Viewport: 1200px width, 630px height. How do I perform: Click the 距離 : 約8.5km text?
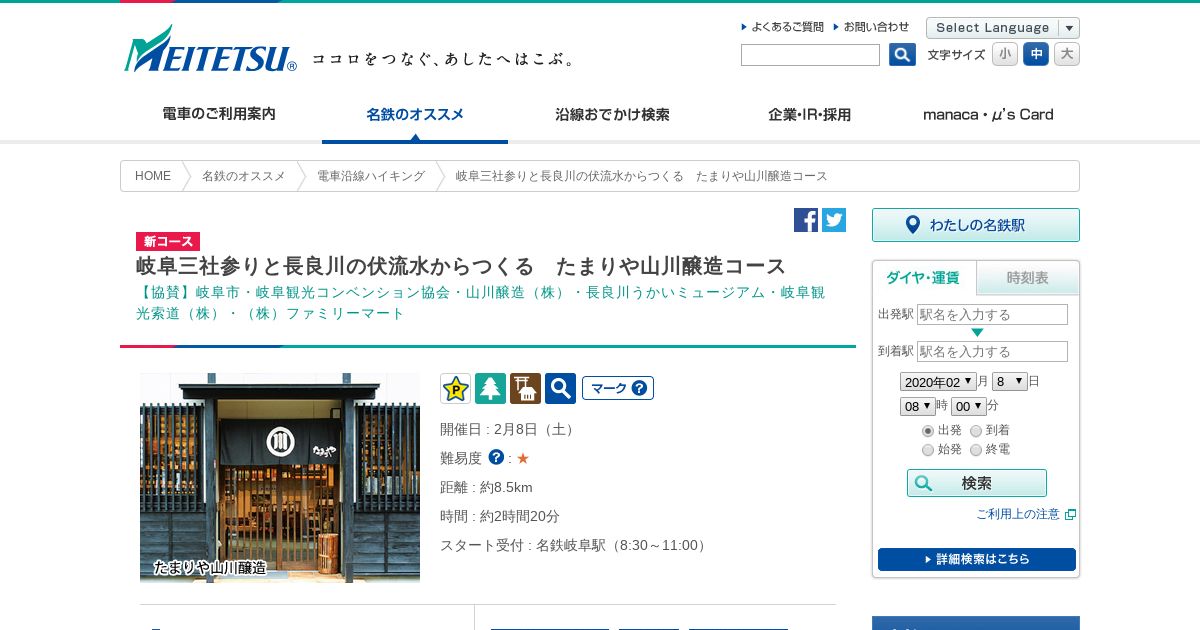tap(486, 487)
